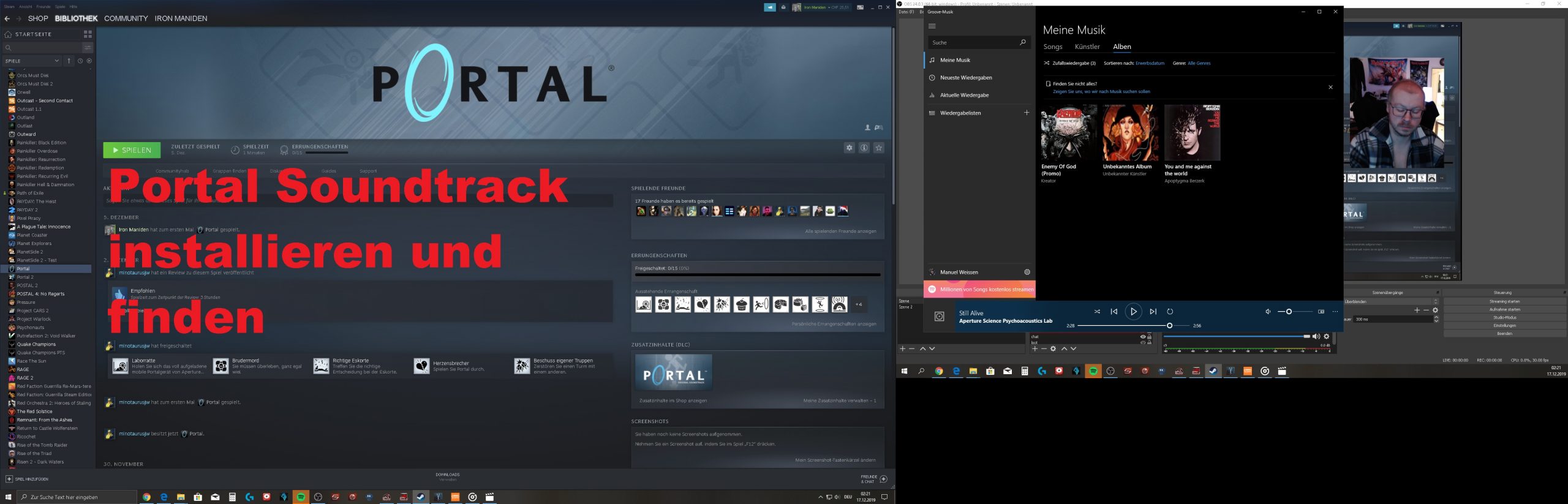The width and height of the screenshot is (1568, 504).
Task: Open the Ansicht menu in Steam
Action: pos(25,7)
